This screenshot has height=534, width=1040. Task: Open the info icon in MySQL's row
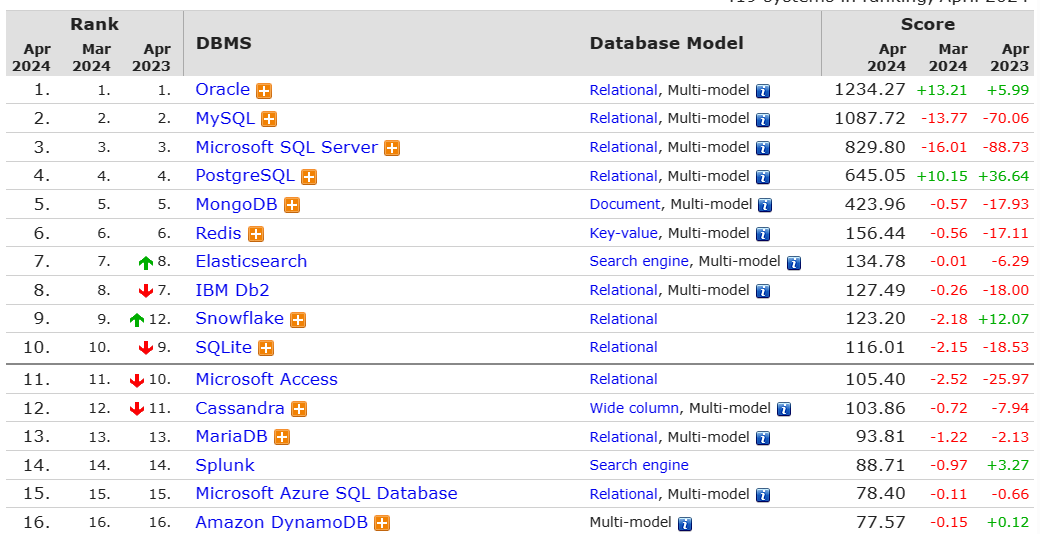[x=763, y=120]
